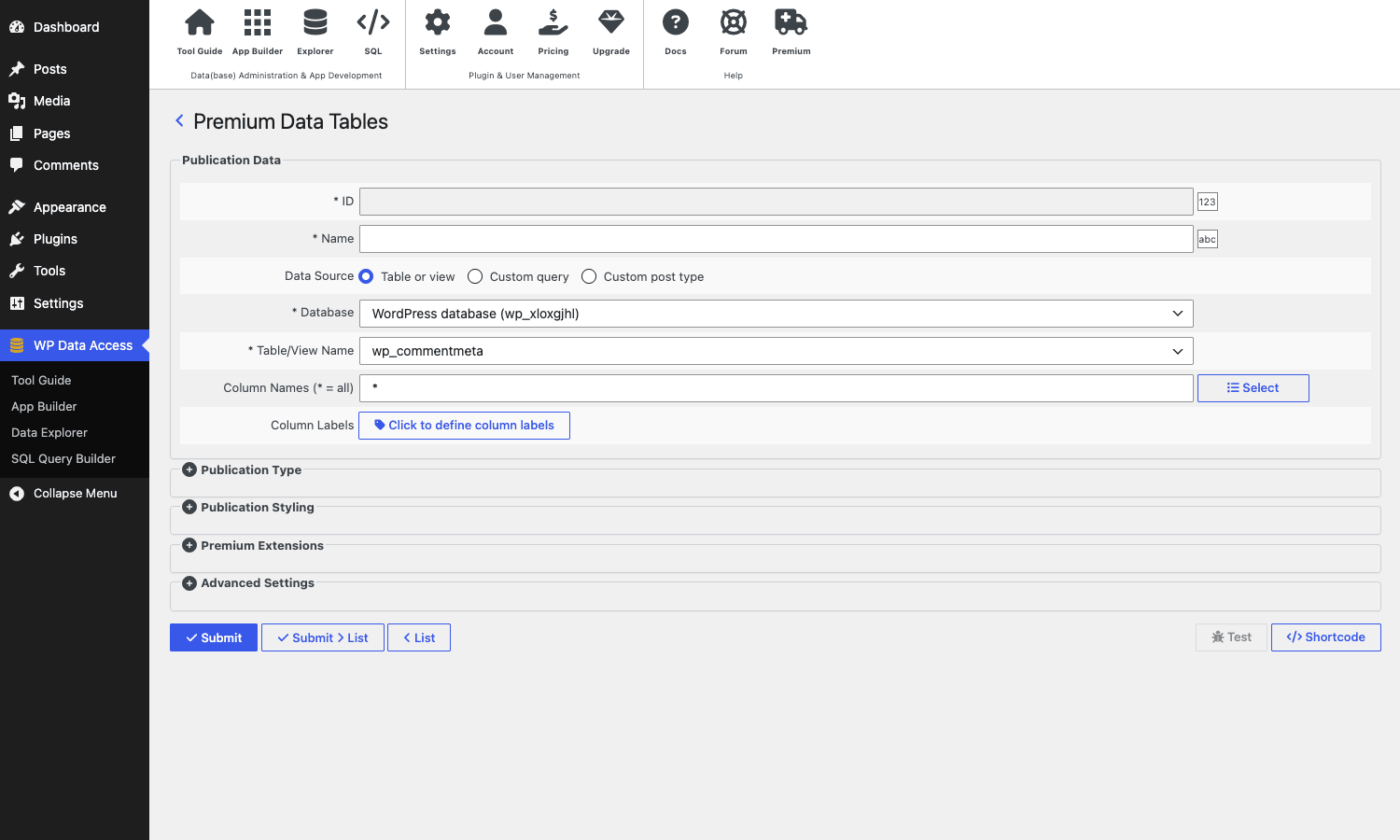Open Tool Guide submenu link
Image resolution: width=1400 pixels, height=840 pixels.
41,380
